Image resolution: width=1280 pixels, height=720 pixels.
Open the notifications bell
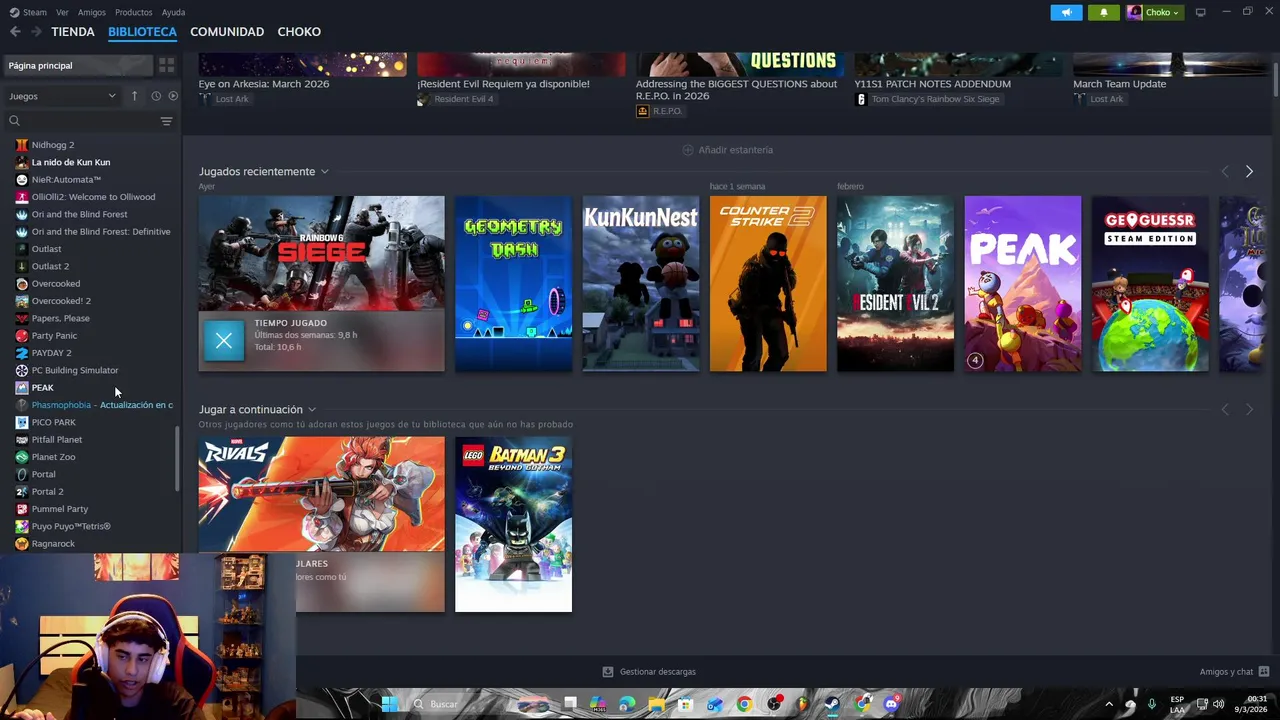coord(1104,12)
